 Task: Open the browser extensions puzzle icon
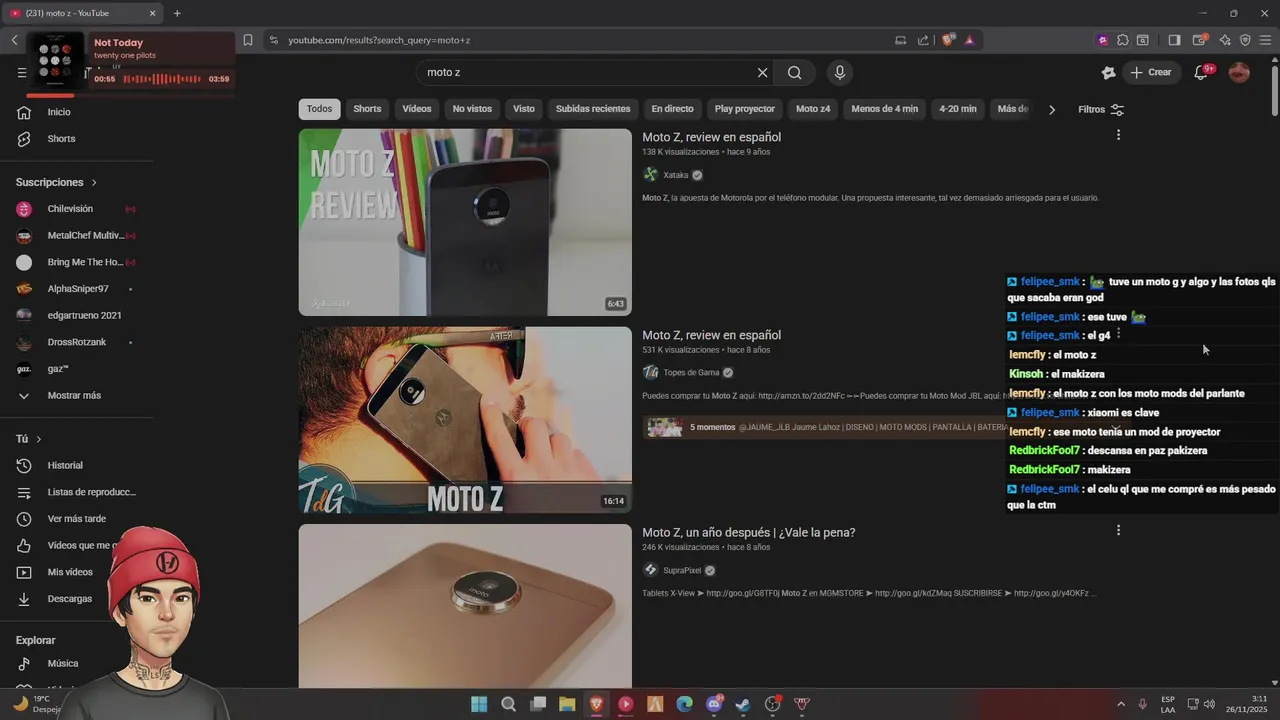point(1123,40)
